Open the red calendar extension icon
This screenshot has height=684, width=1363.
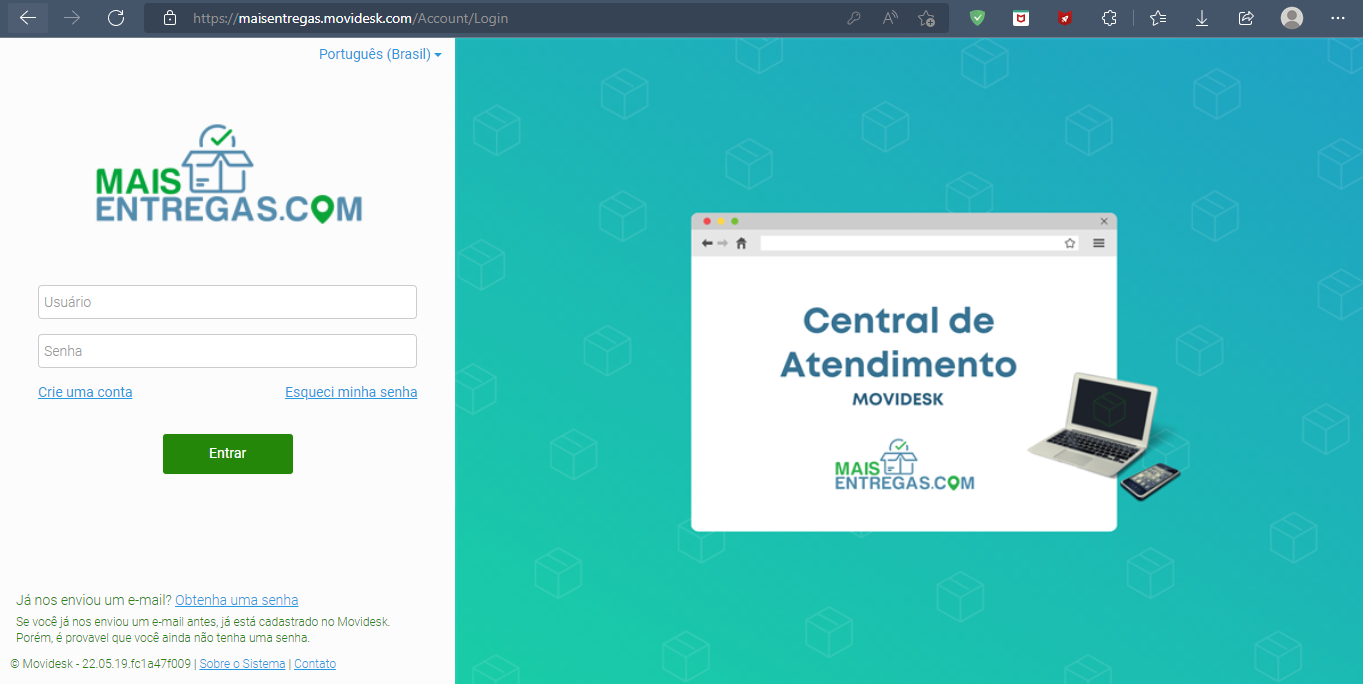click(x=1021, y=18)
